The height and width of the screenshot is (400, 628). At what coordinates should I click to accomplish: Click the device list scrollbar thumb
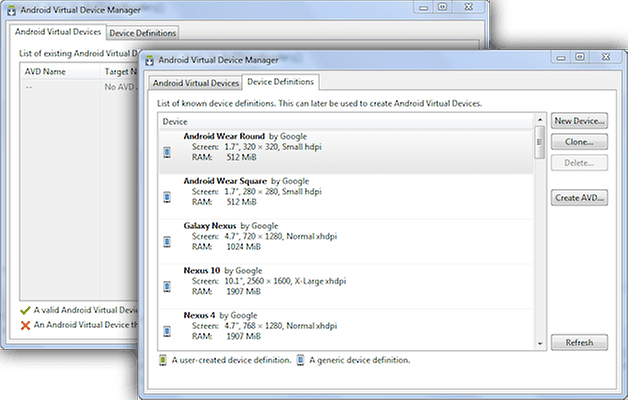(x=540, y=142)
